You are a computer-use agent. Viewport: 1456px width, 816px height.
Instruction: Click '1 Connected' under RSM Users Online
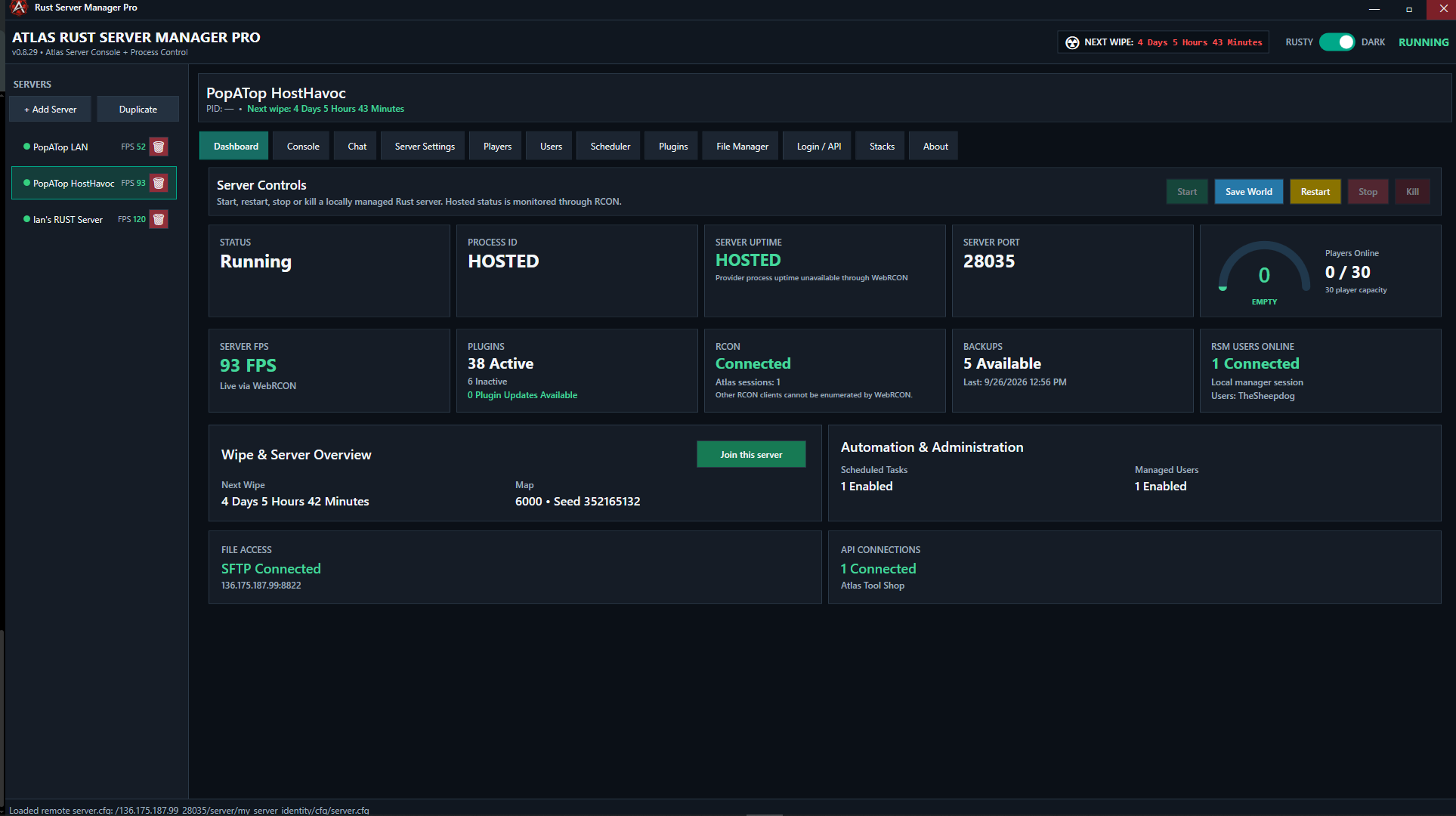pyautogui.click(x=1255, y=363)
